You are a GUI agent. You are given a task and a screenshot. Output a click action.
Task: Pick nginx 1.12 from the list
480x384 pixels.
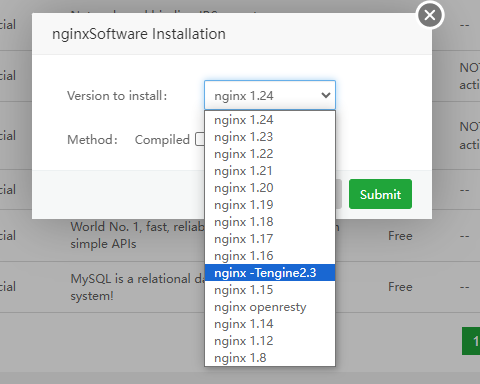point(270,341)
